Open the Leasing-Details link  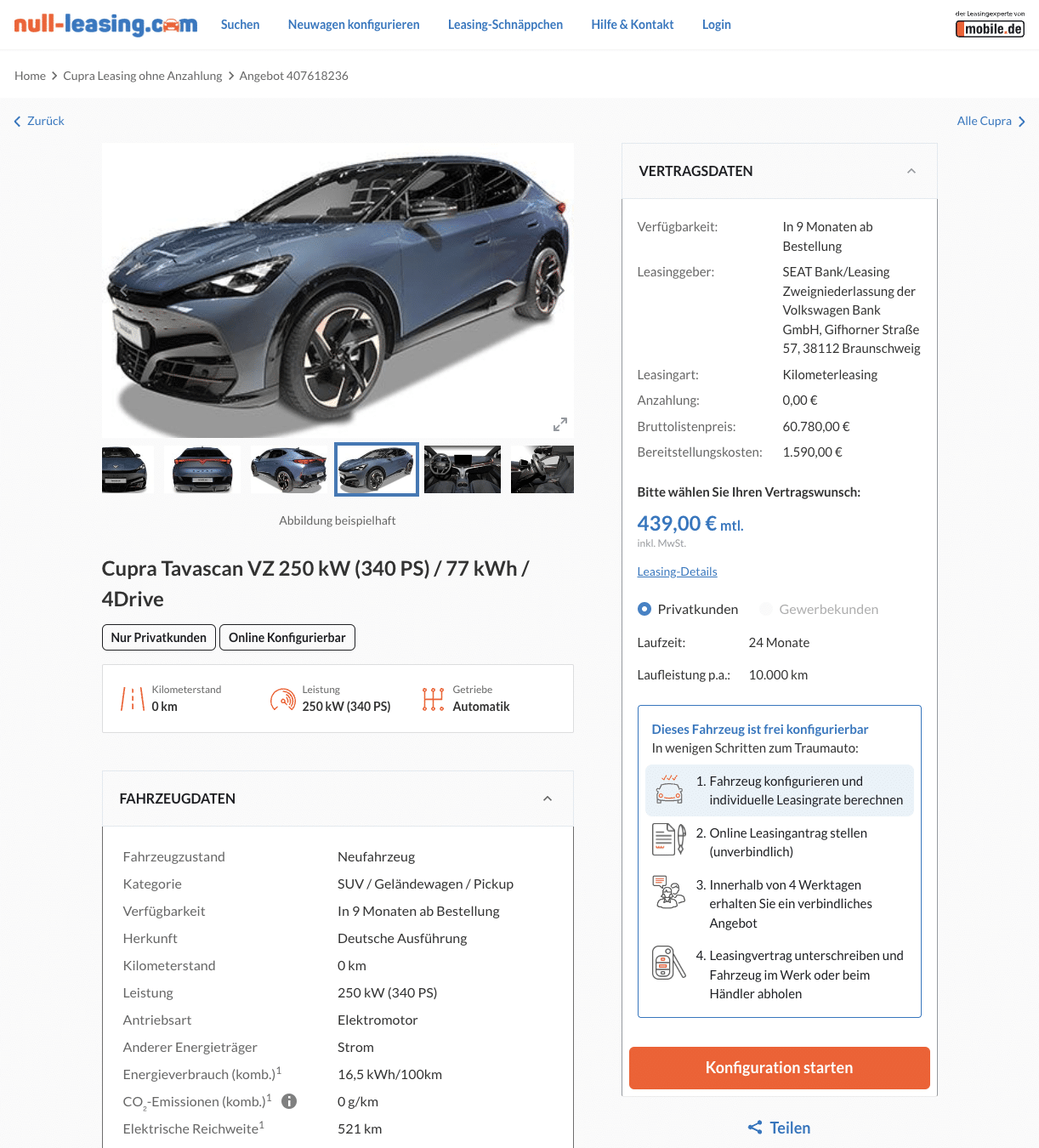pos(677,571)
